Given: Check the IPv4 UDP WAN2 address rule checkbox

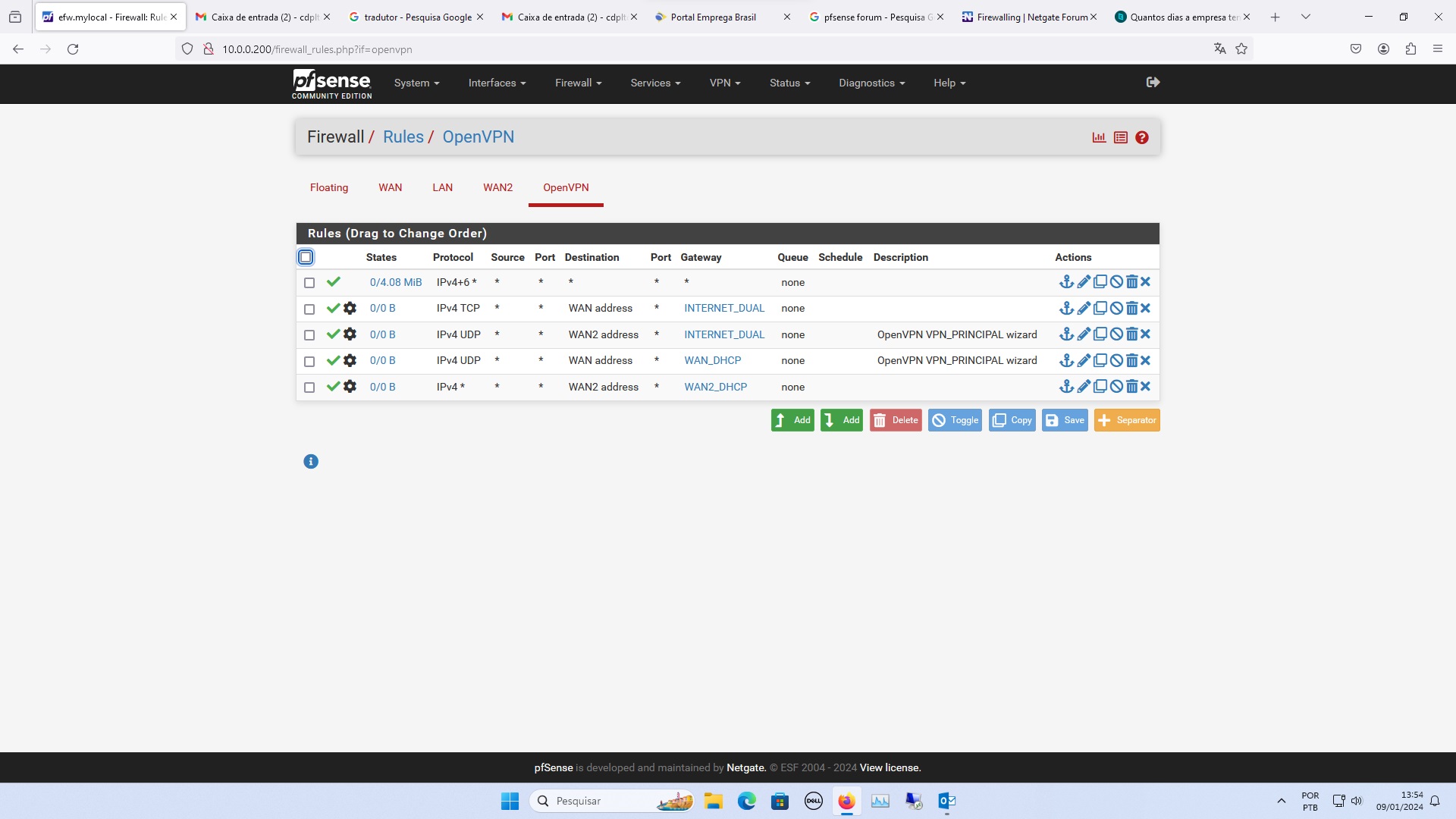Looking at the screenshot, I should (x=309, y=335).
